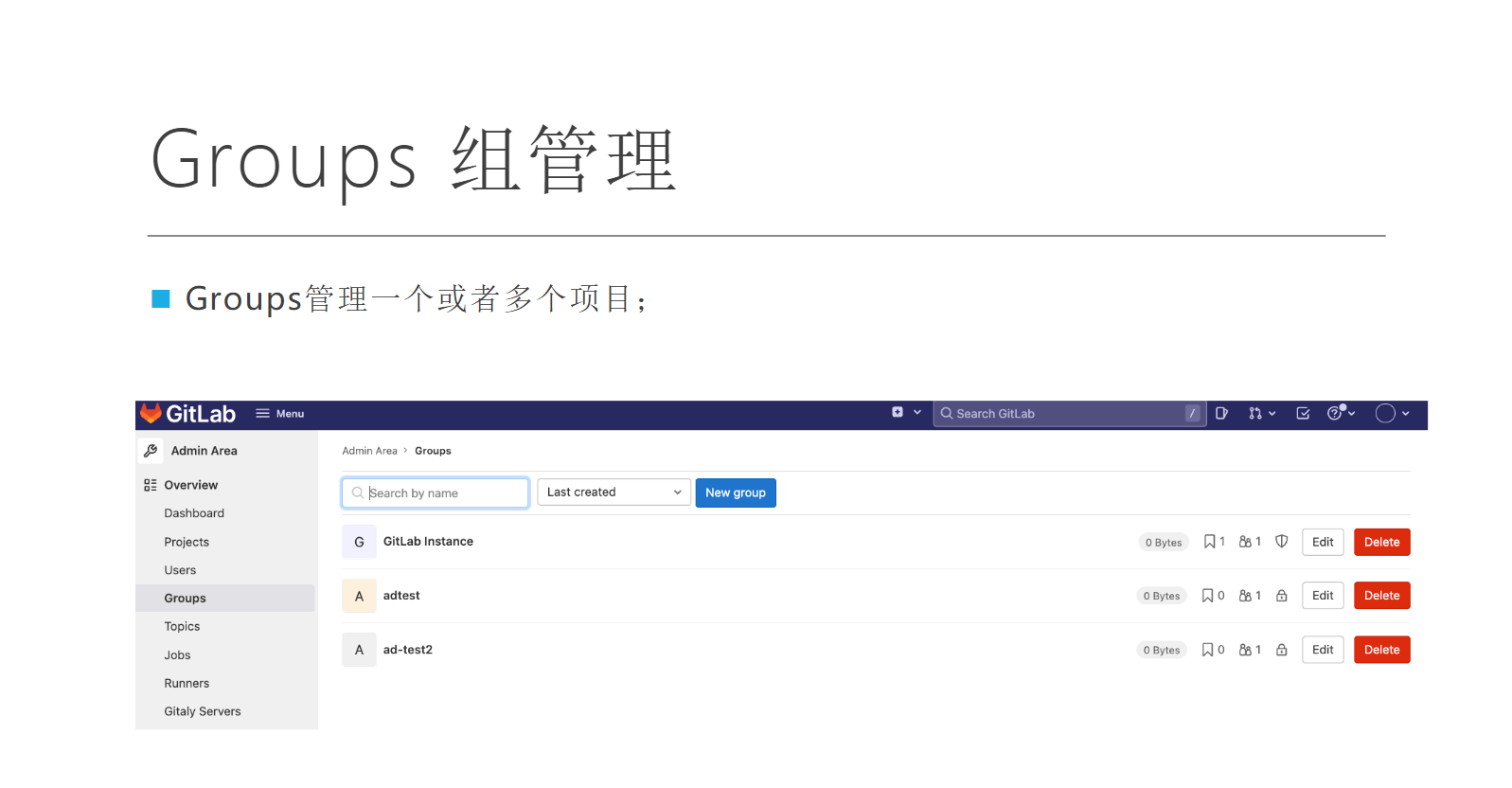The image size is (1512, 788).
Task: Expand the user avatar dropdown chevron
Action: pyautogui.click(x=1406, y=414)
